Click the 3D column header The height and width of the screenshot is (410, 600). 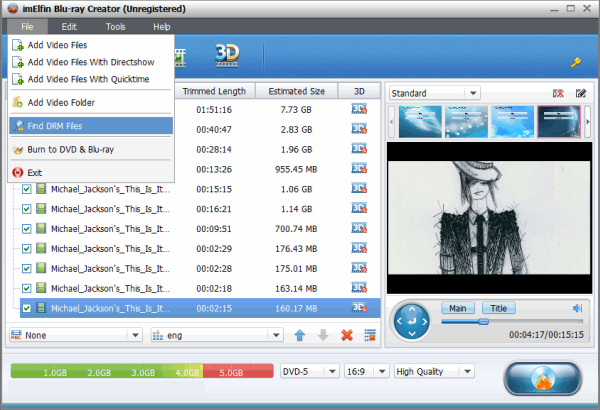[x=359, y=91]
